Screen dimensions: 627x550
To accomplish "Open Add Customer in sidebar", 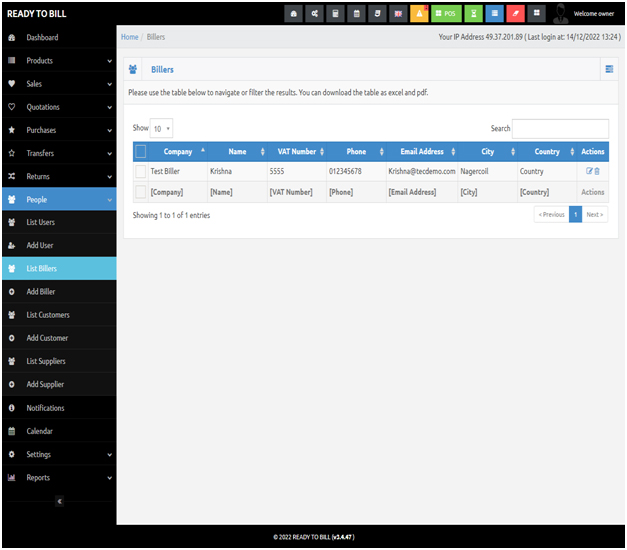I will point(59,338).
